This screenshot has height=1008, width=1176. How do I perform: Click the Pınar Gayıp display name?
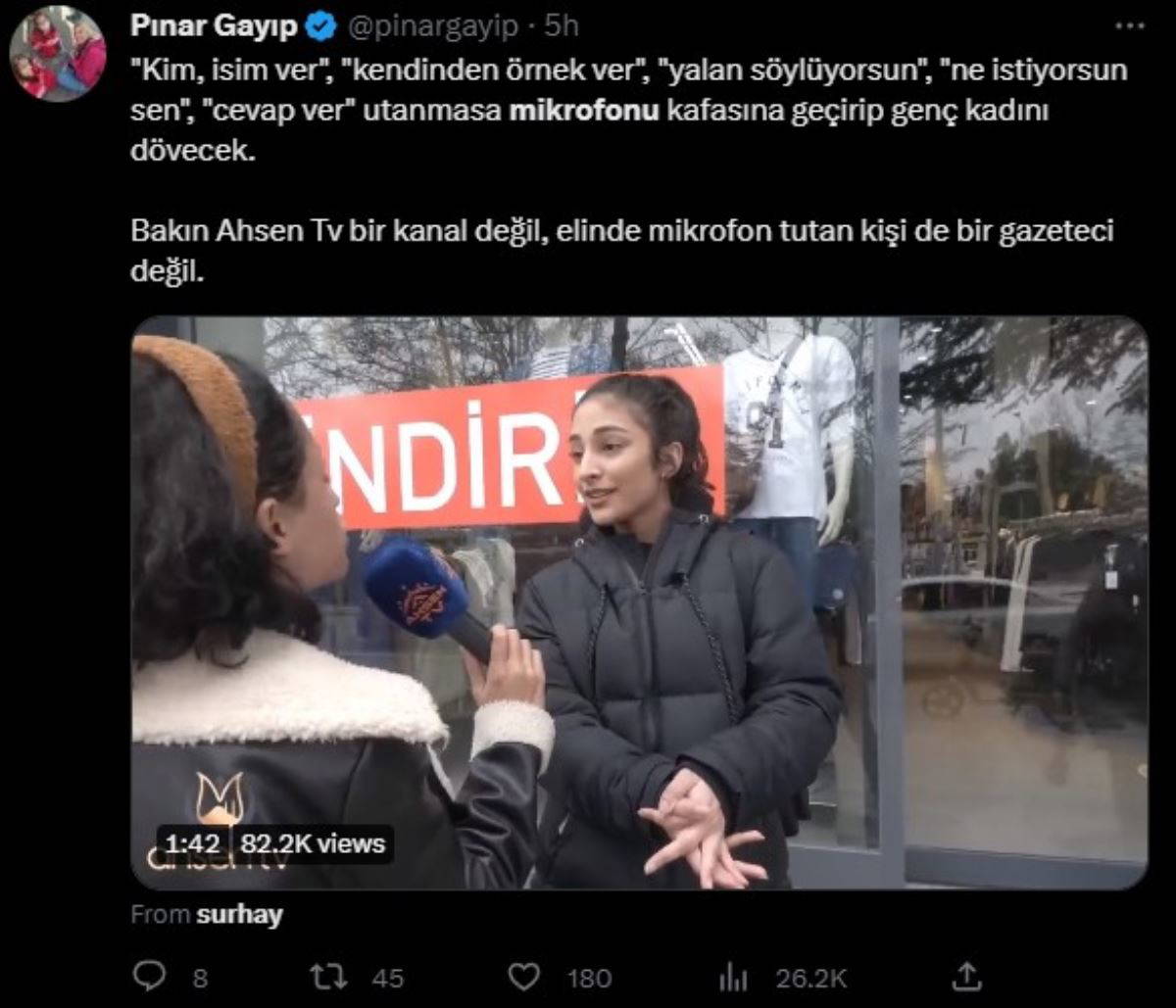[x=214, y=26]
